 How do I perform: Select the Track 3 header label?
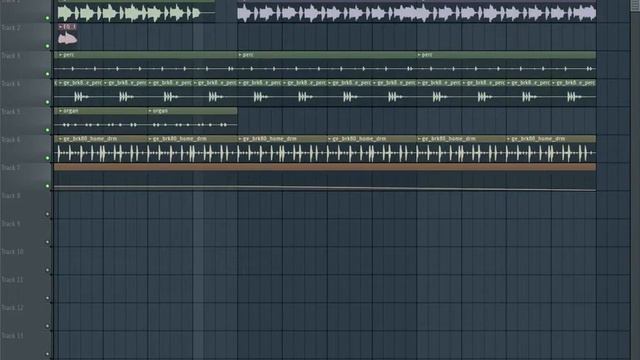coord(11,56)
